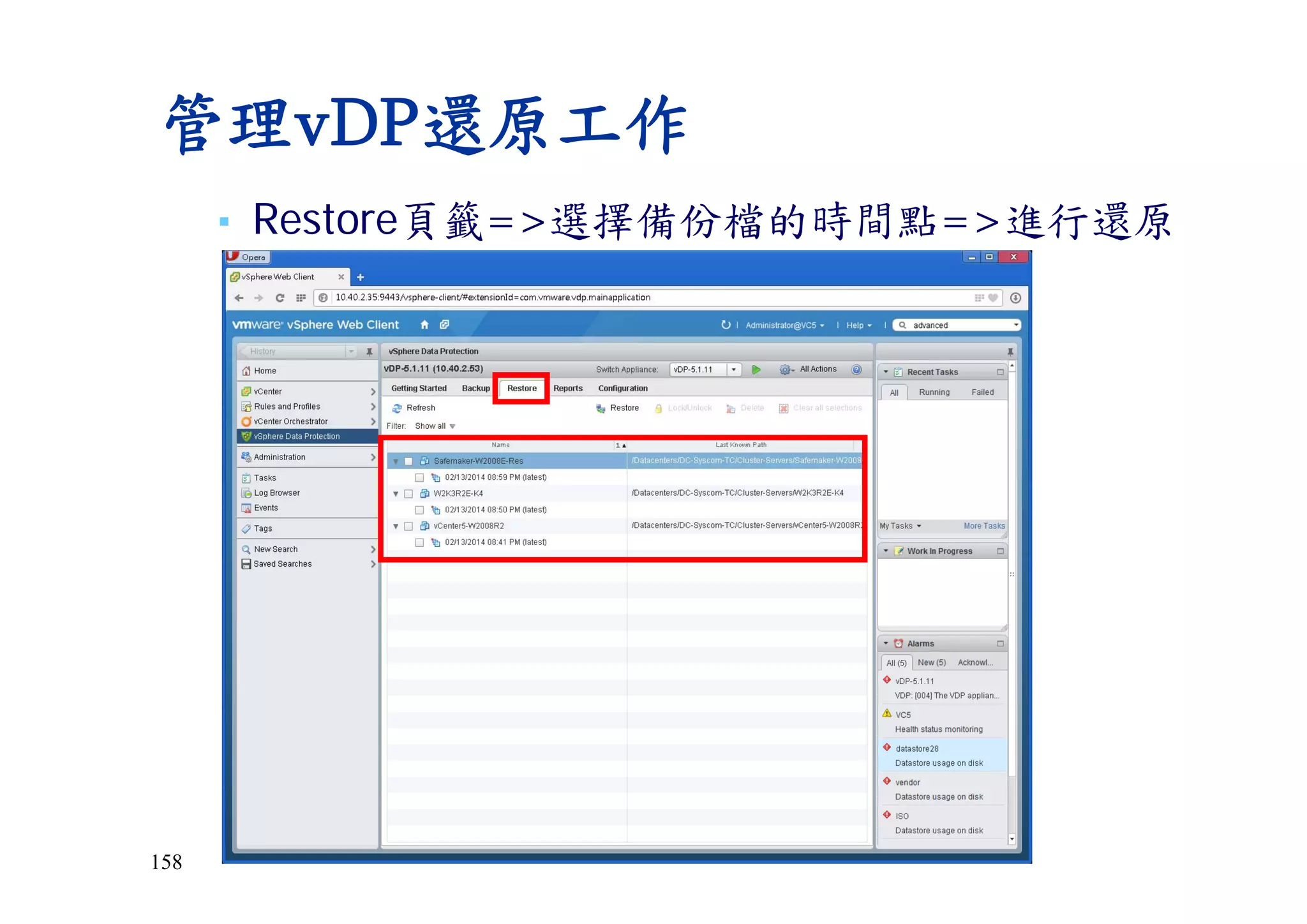This screenshot has width=1307, height=924.
Task: Click the browser back arrow
Action: click(239, 298)
